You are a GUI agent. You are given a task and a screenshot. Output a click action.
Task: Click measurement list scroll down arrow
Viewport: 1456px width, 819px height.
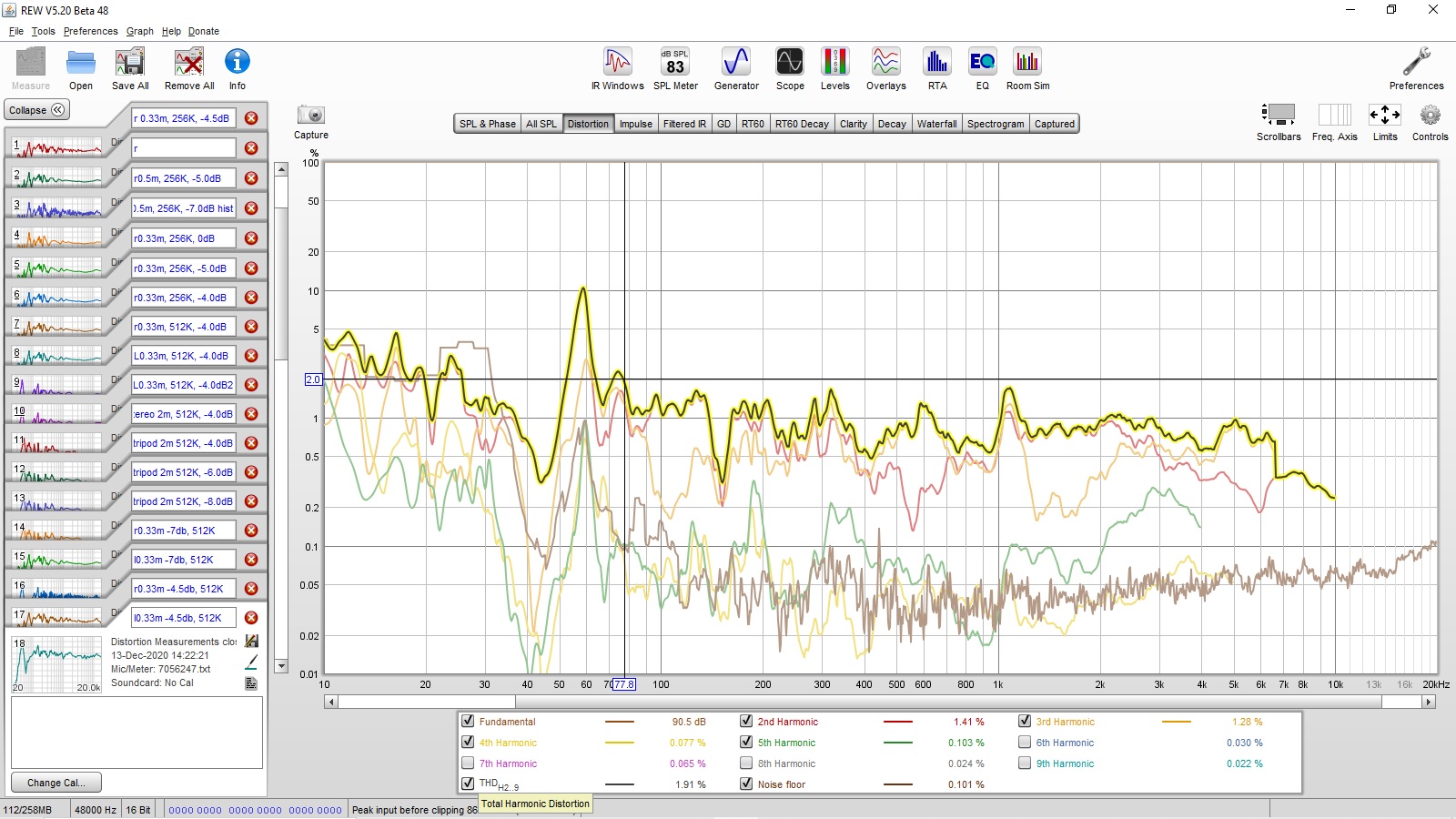281,667
